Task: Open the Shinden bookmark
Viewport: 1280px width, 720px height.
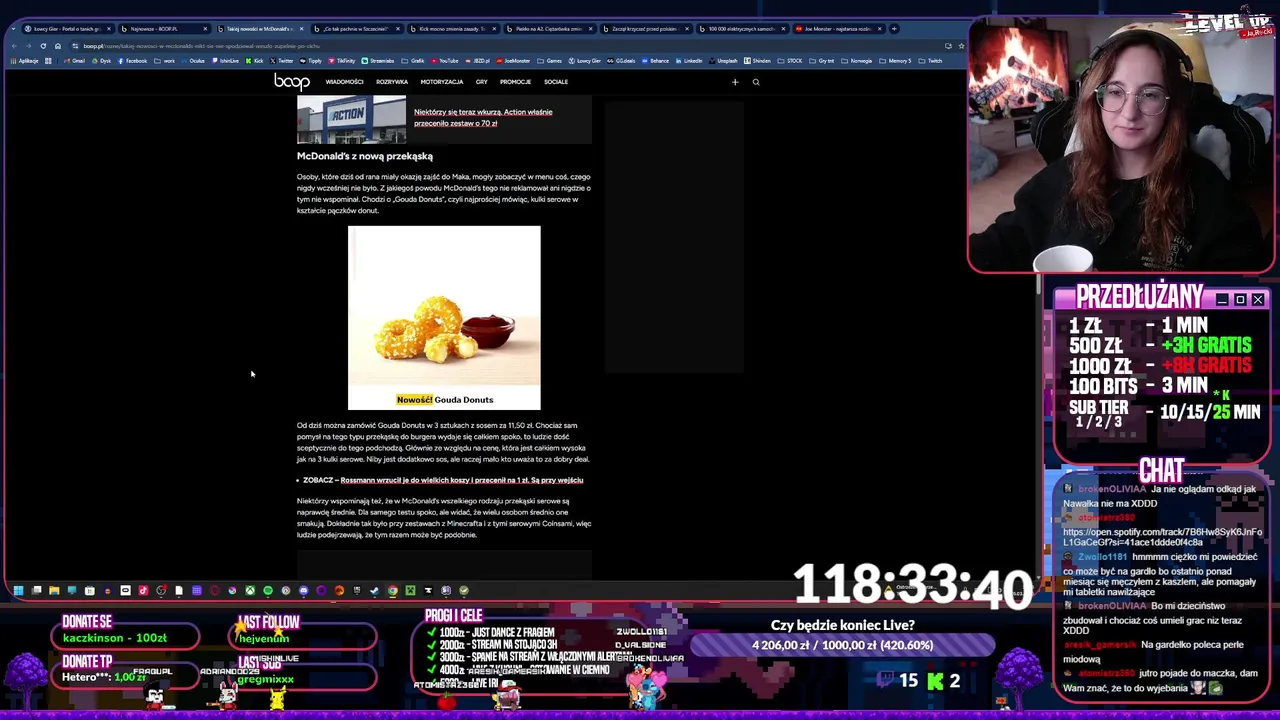Action: tap(759, 61)
